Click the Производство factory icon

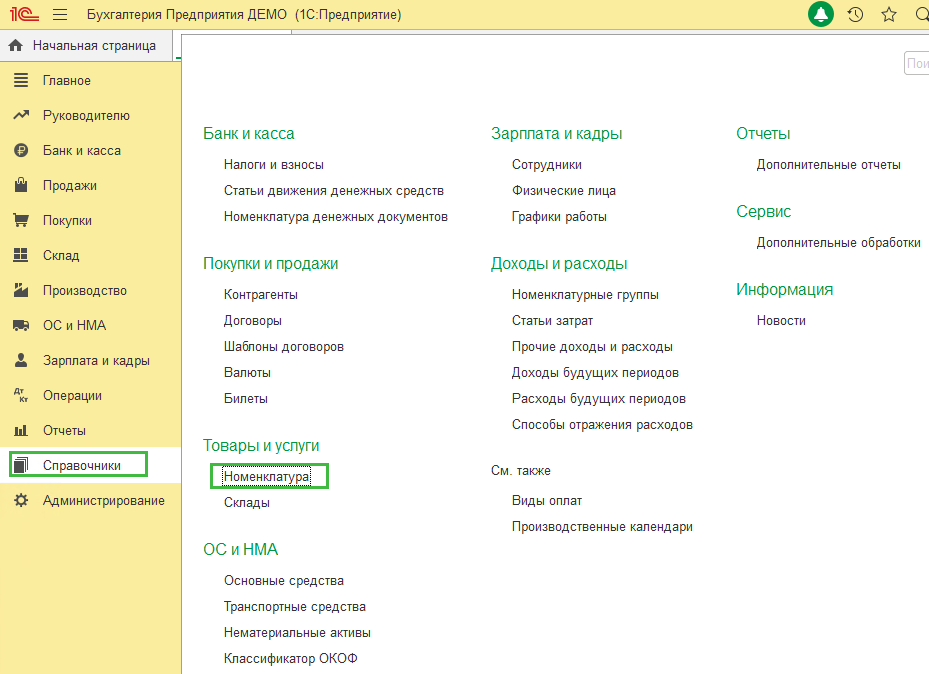(x=21, y=290)
